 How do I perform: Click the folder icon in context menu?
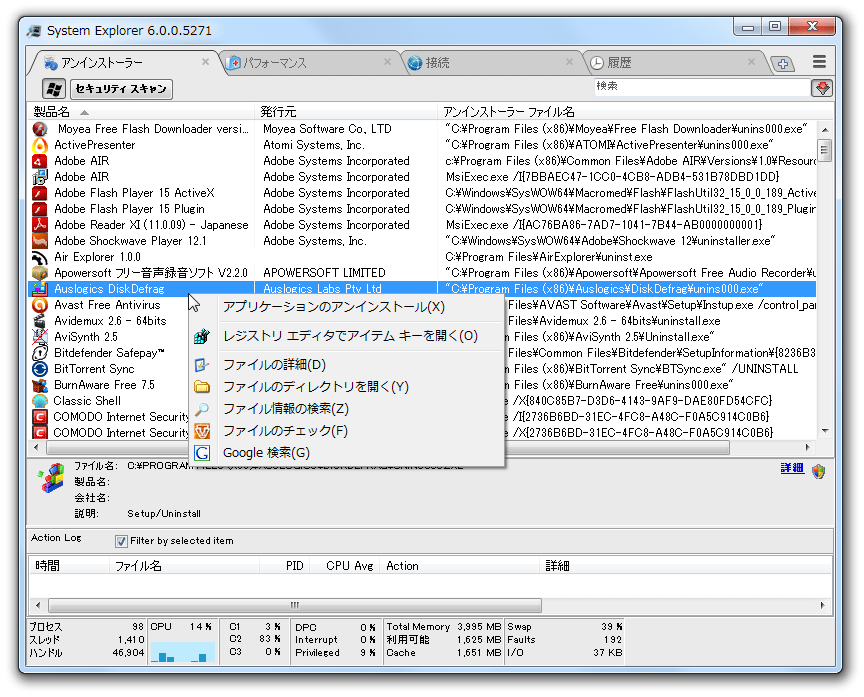202,387
